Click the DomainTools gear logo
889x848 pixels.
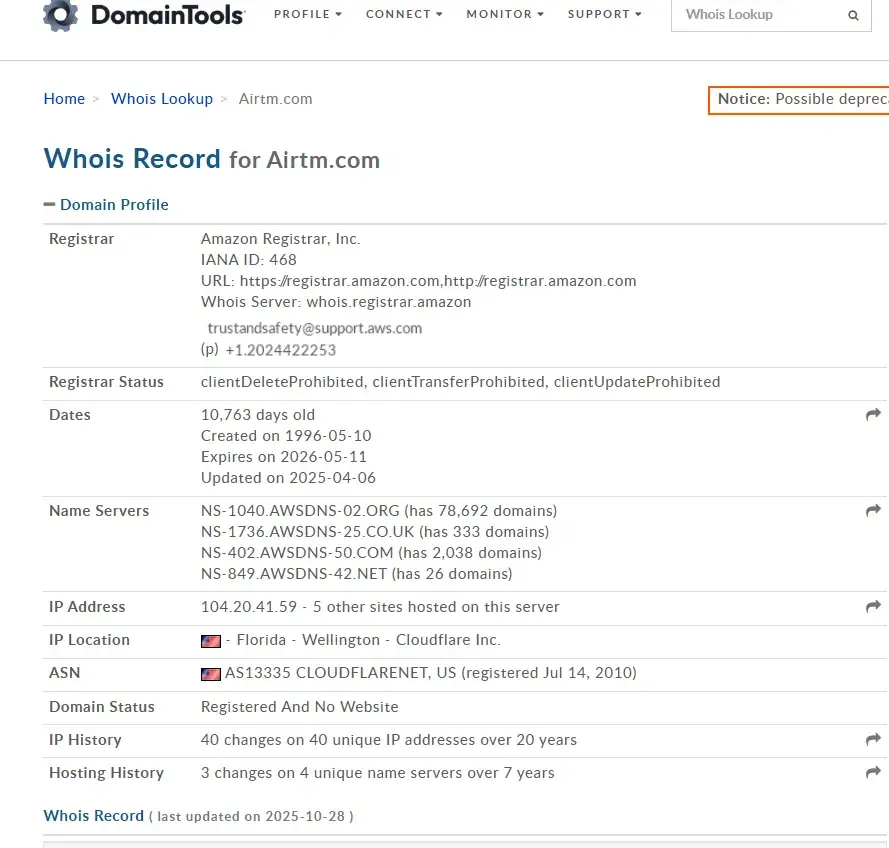(x=61, y=15)
